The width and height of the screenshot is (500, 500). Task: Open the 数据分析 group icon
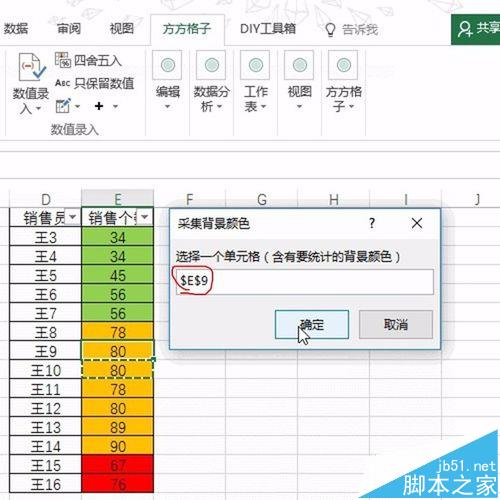tap(211, 65)
